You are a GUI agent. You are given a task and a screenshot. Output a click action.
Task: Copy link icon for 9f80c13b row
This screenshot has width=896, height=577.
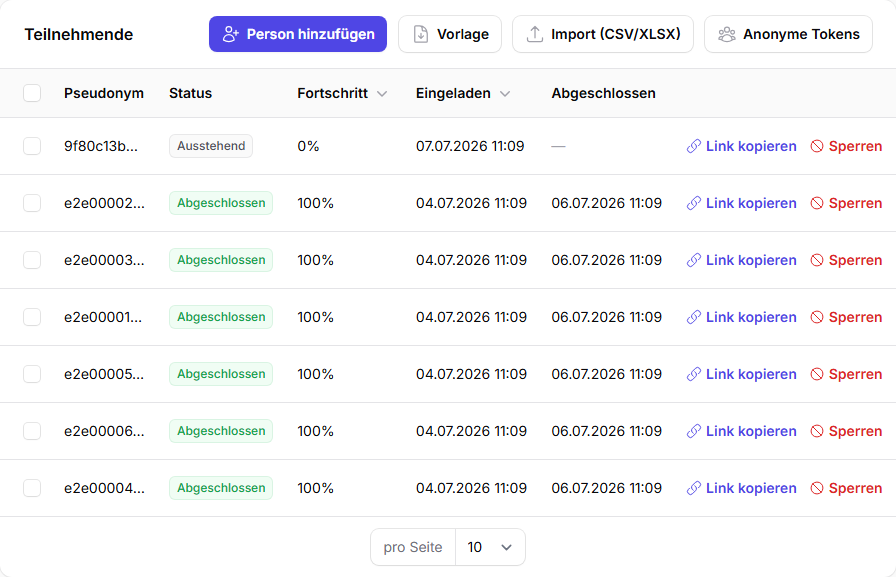[694, 146]
